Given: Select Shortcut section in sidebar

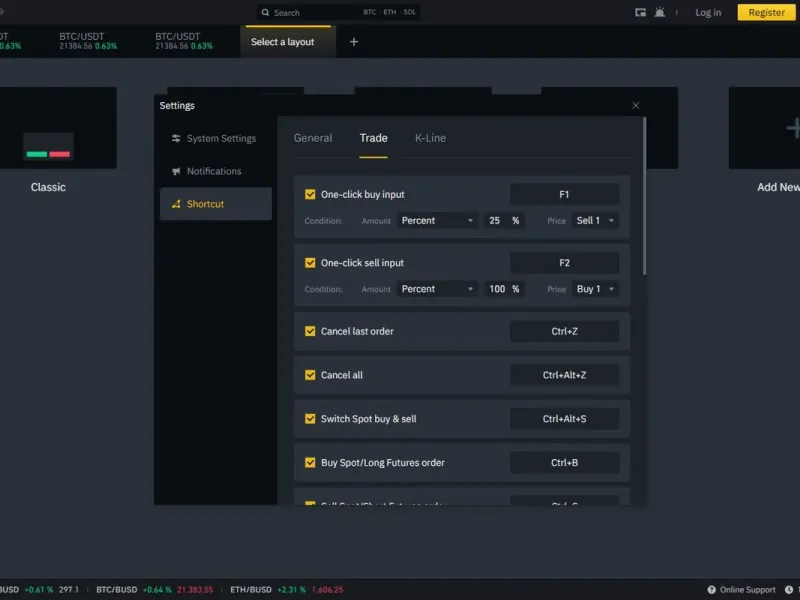Looking at the screenshot, I should click(x=216, y=204).
